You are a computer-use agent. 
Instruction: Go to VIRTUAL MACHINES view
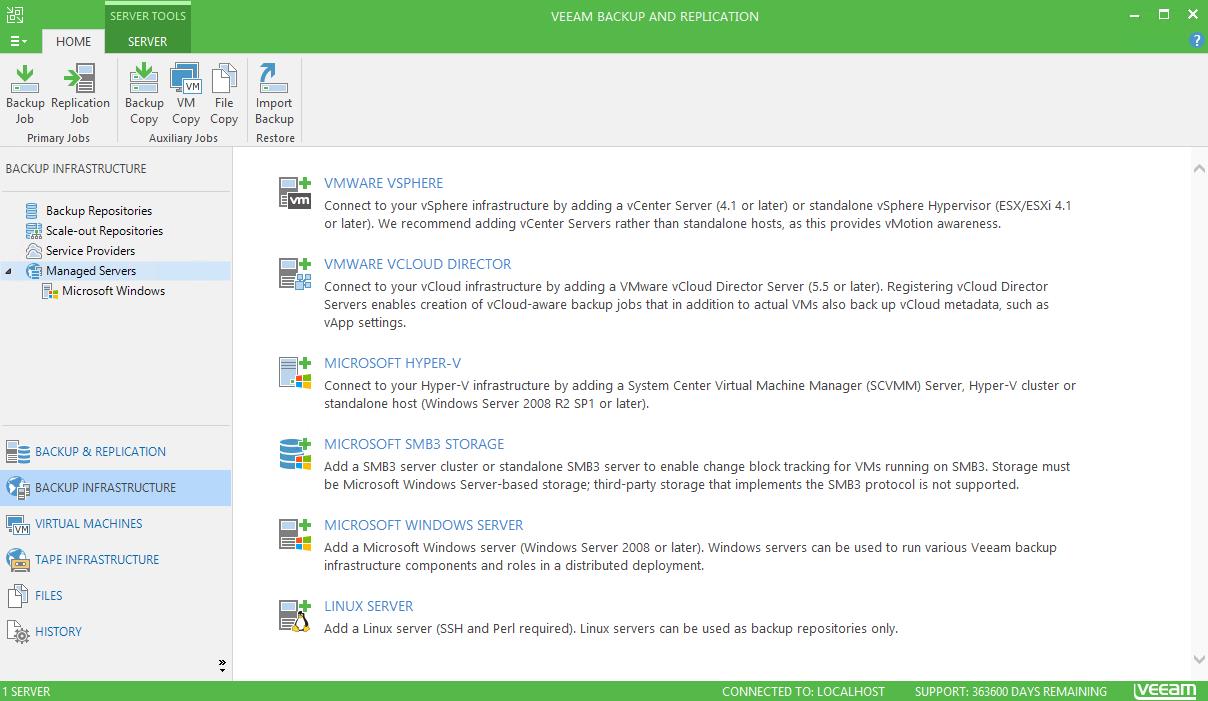pos(88,524)
